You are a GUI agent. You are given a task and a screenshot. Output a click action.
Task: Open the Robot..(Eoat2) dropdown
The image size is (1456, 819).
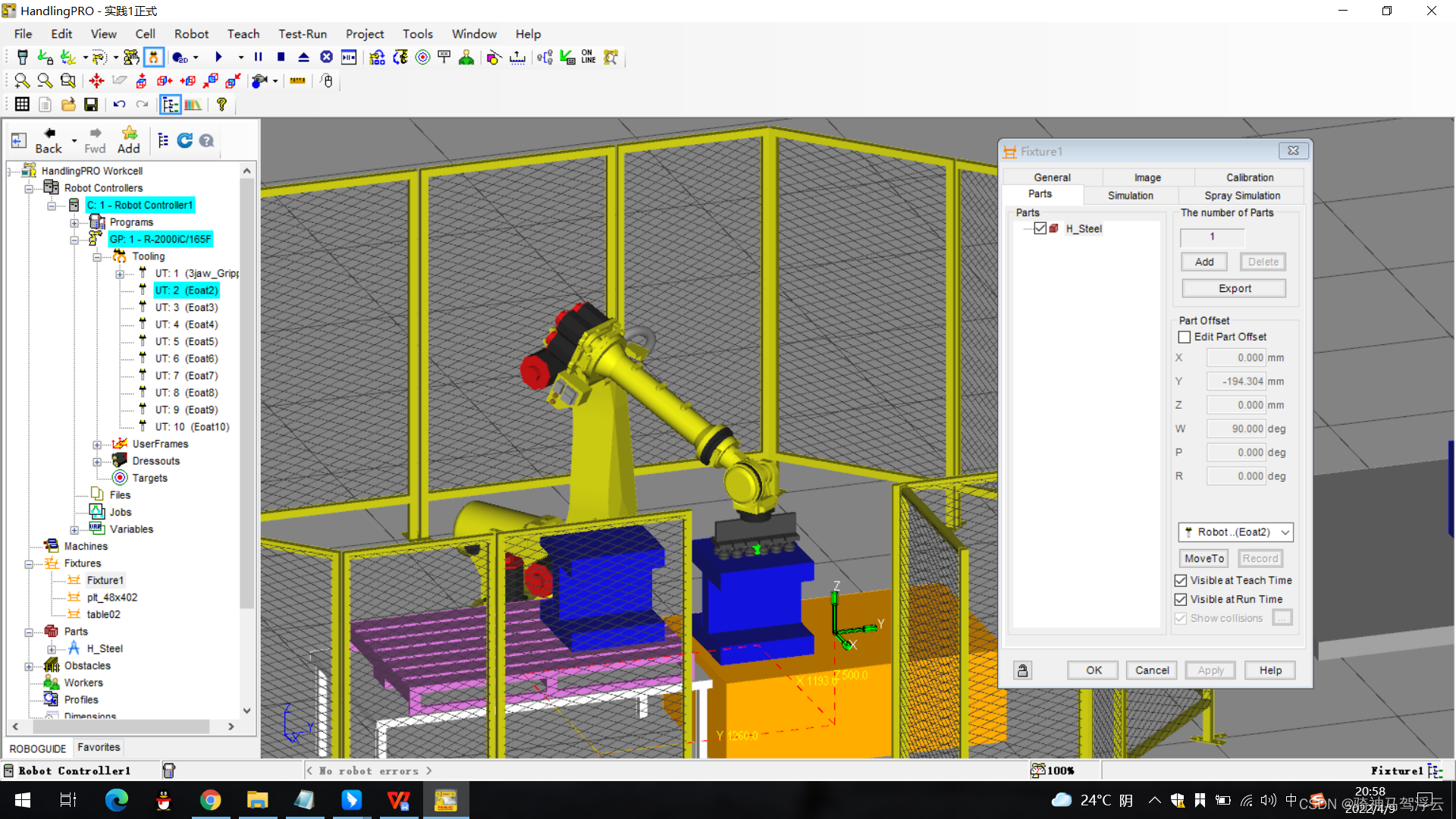1235,532
